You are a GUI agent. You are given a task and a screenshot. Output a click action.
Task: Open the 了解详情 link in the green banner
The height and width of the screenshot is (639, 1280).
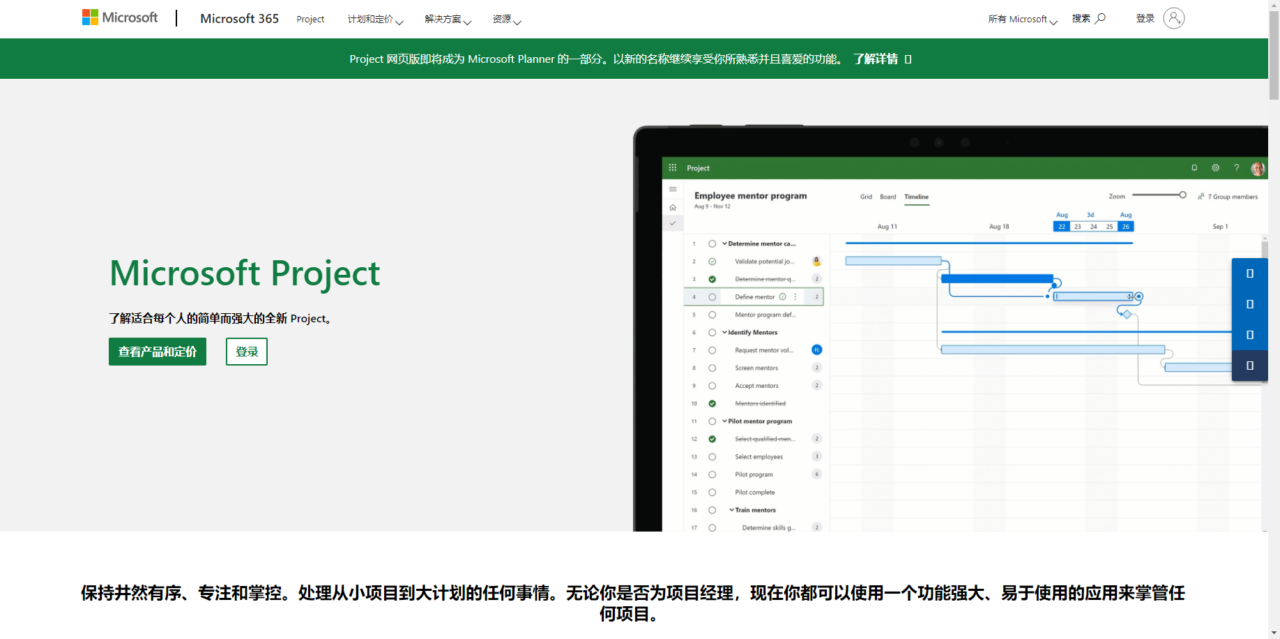click(876, 59)
